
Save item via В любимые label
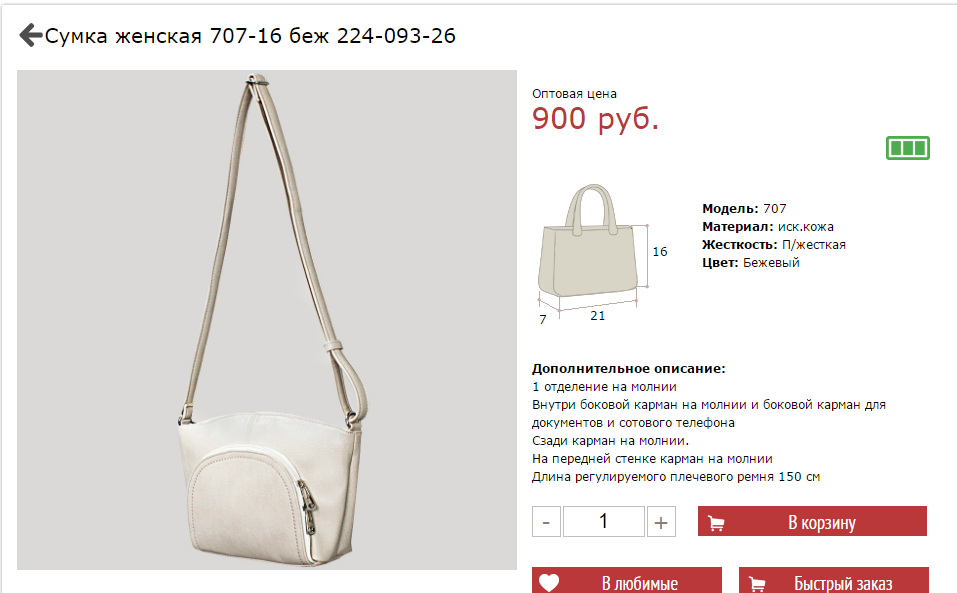pyautogui.click(x=640, y=584)
